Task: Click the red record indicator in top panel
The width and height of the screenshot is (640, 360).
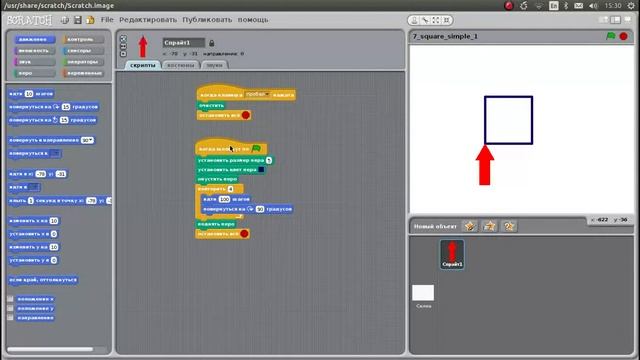Action: (509, 6)
